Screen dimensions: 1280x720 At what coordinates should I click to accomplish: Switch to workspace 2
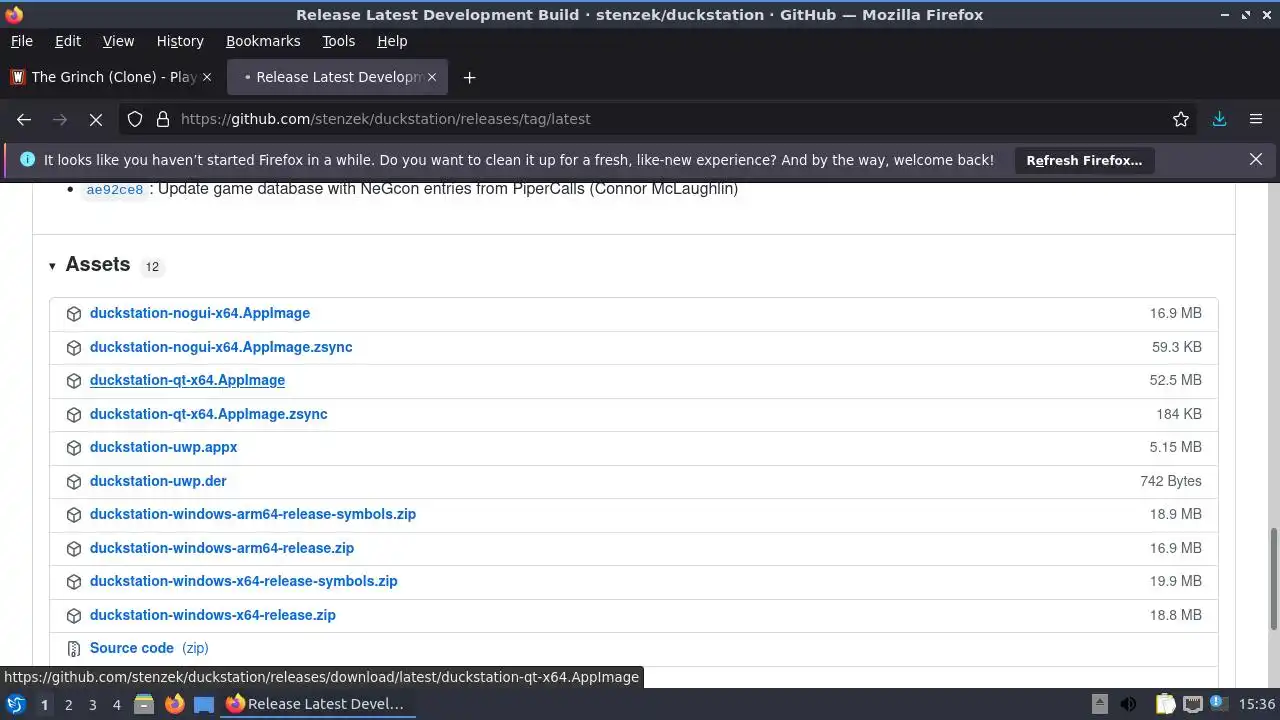[68, 705]
